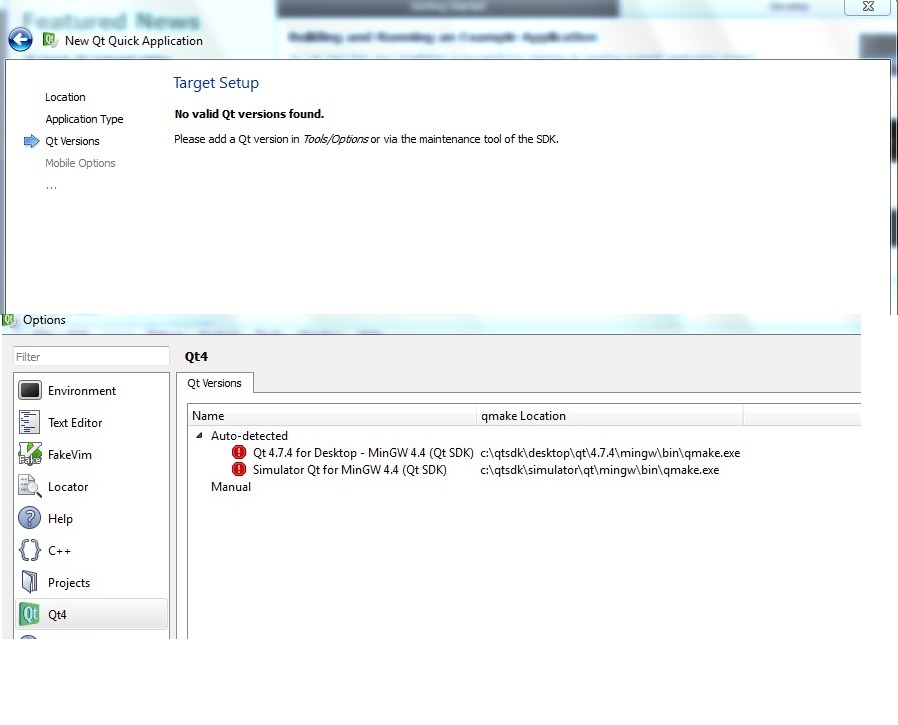898x725 pixels.
Task: Click the qmake Location column header
Action: 610,416
